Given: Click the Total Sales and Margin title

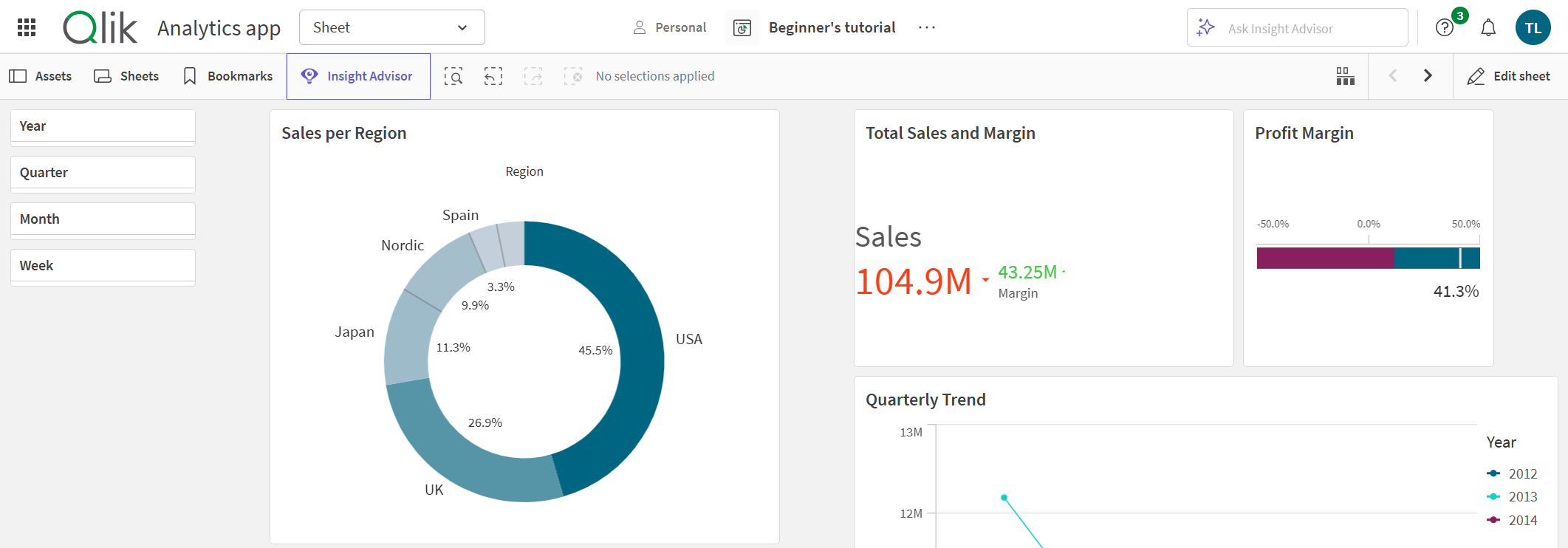Looking at the screenshot, I should click(951, 133).
